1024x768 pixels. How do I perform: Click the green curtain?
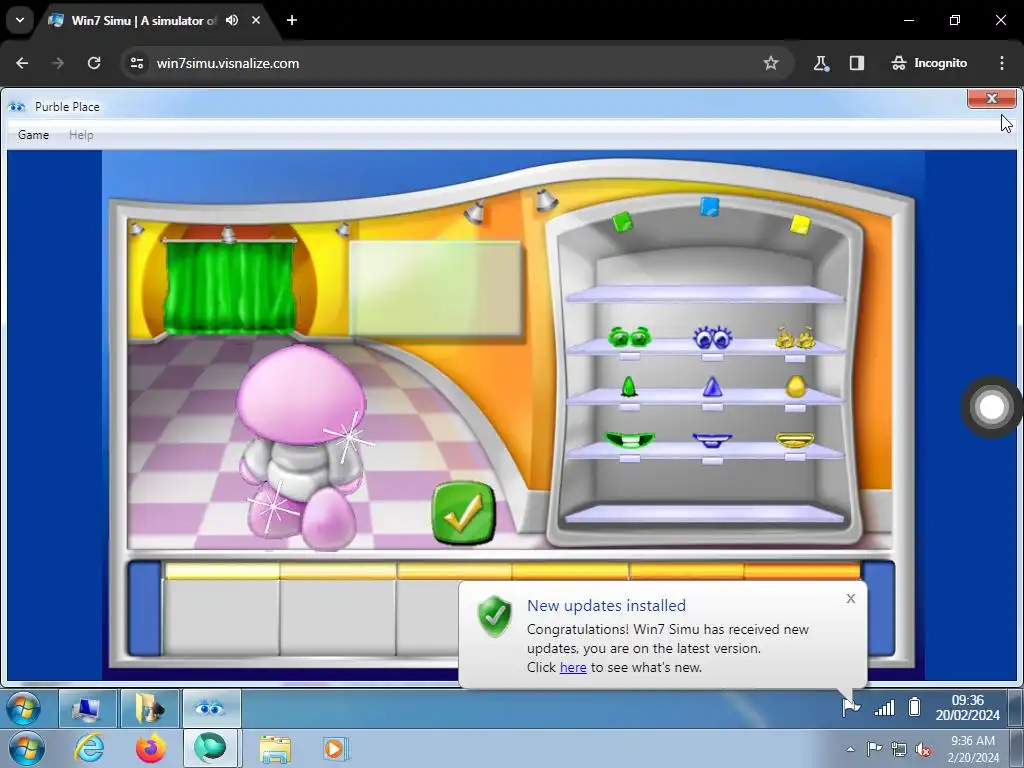tap(230, 286)
